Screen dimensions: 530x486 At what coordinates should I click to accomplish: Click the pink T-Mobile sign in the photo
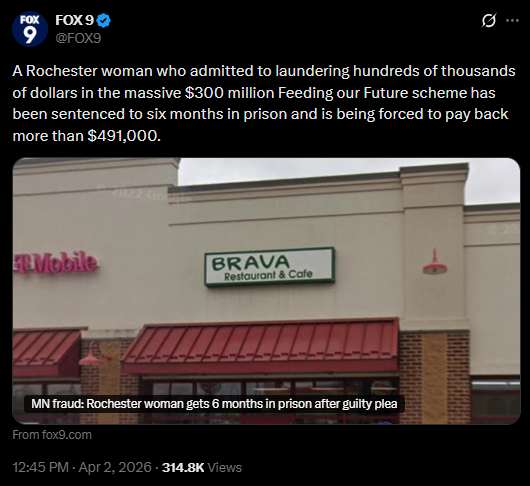coord(56,263)
